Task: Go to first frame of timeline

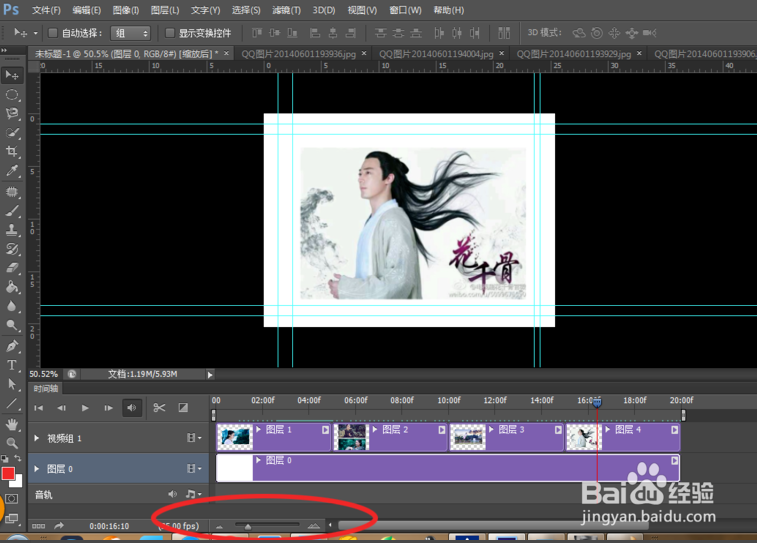Action: point(39,408)
